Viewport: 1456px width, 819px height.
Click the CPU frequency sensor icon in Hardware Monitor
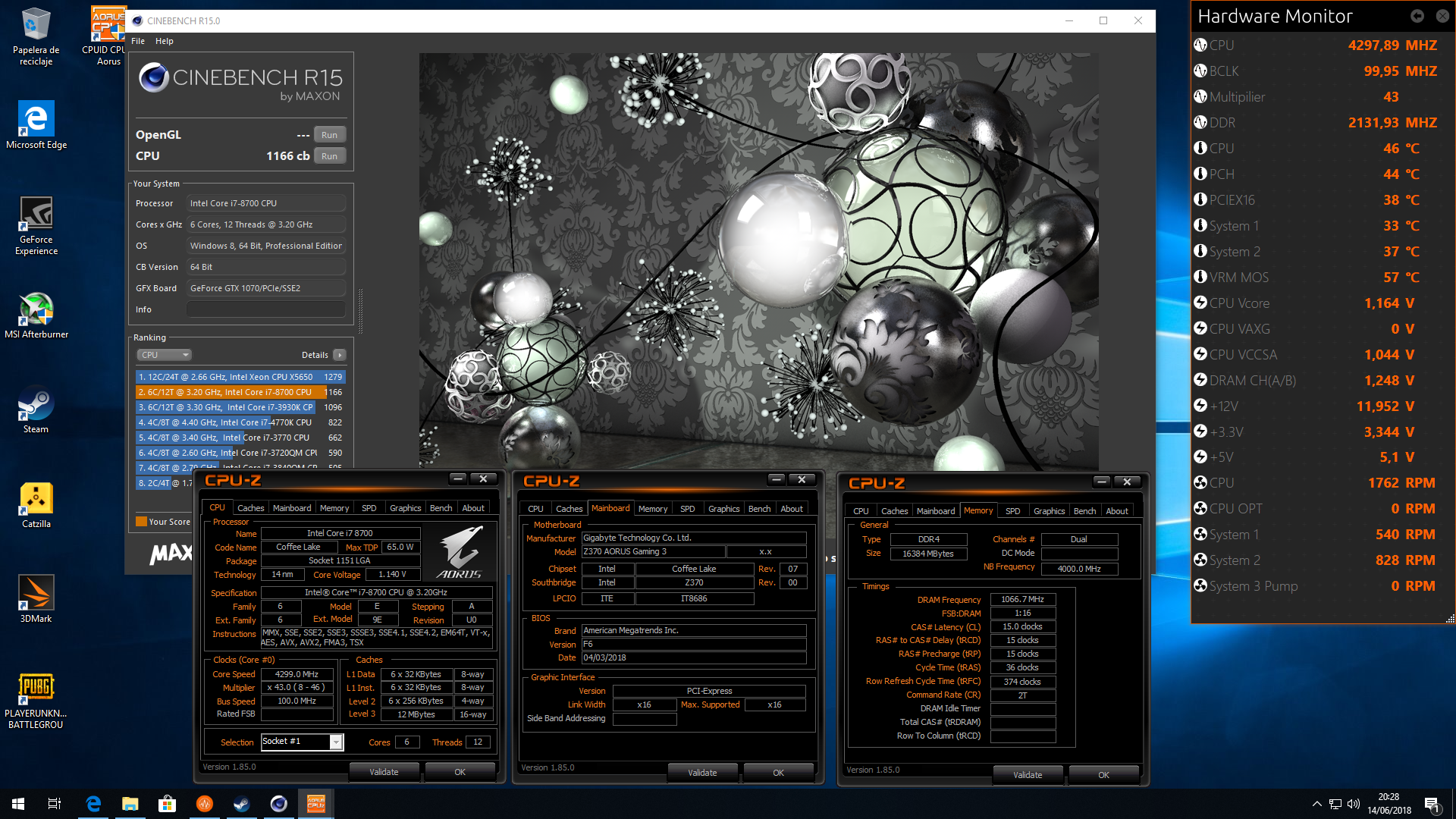click(1200, 45)
